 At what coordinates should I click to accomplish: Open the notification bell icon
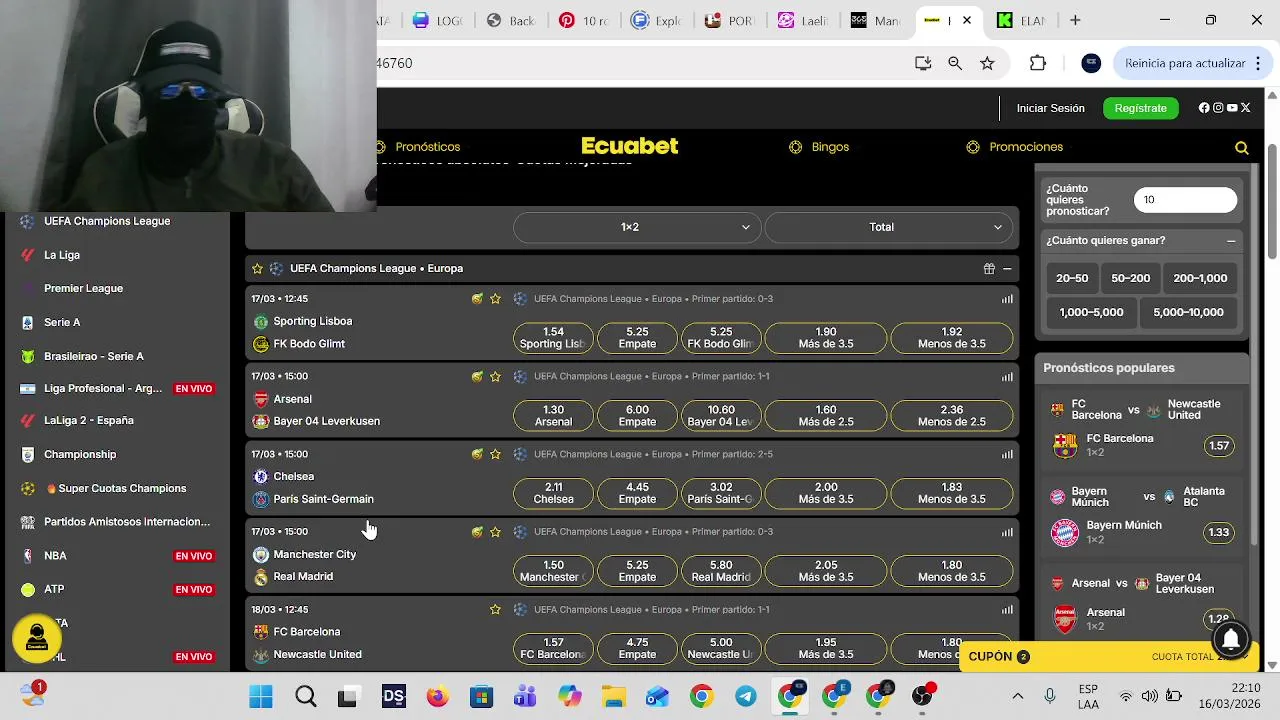[x=1231, y=638]
